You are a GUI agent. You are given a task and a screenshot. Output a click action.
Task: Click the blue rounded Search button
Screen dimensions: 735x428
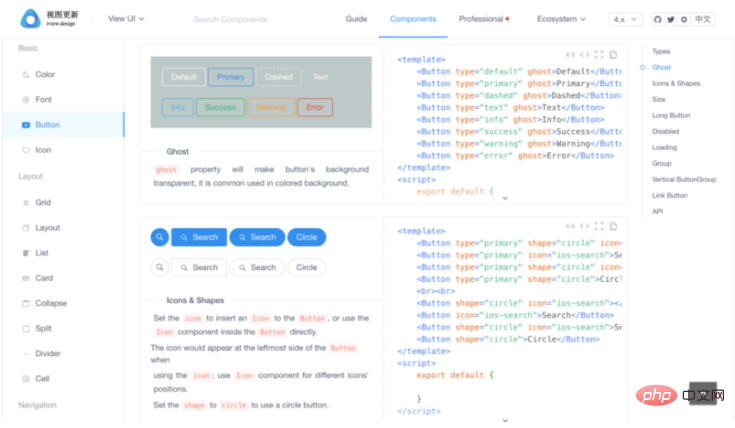(x=257, y=237)
